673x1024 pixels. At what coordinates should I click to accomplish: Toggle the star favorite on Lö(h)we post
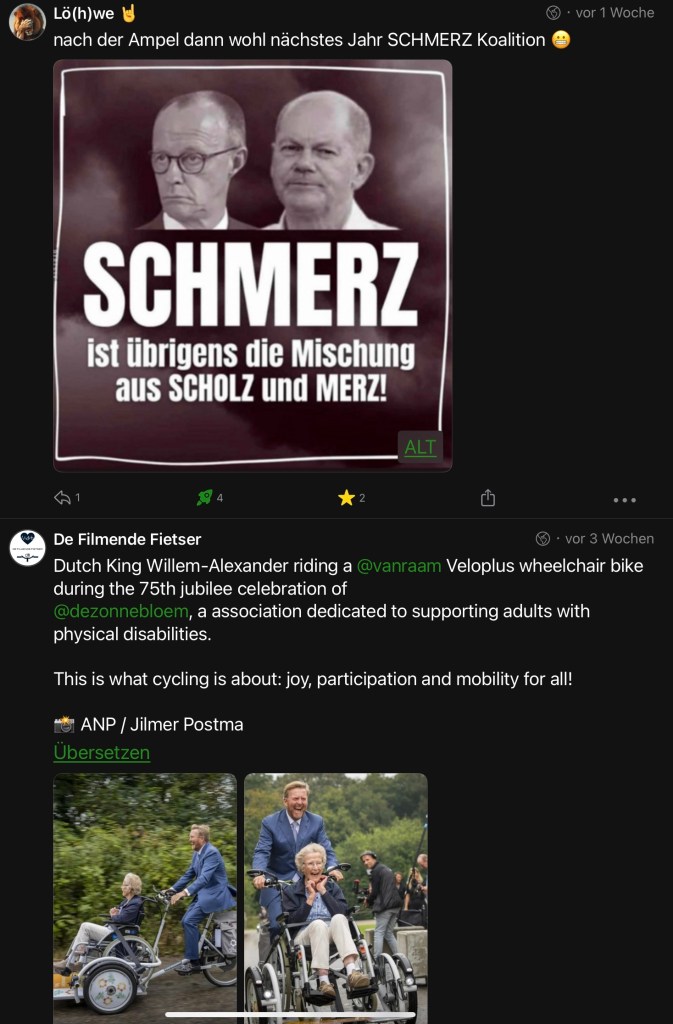coord(346,498)
